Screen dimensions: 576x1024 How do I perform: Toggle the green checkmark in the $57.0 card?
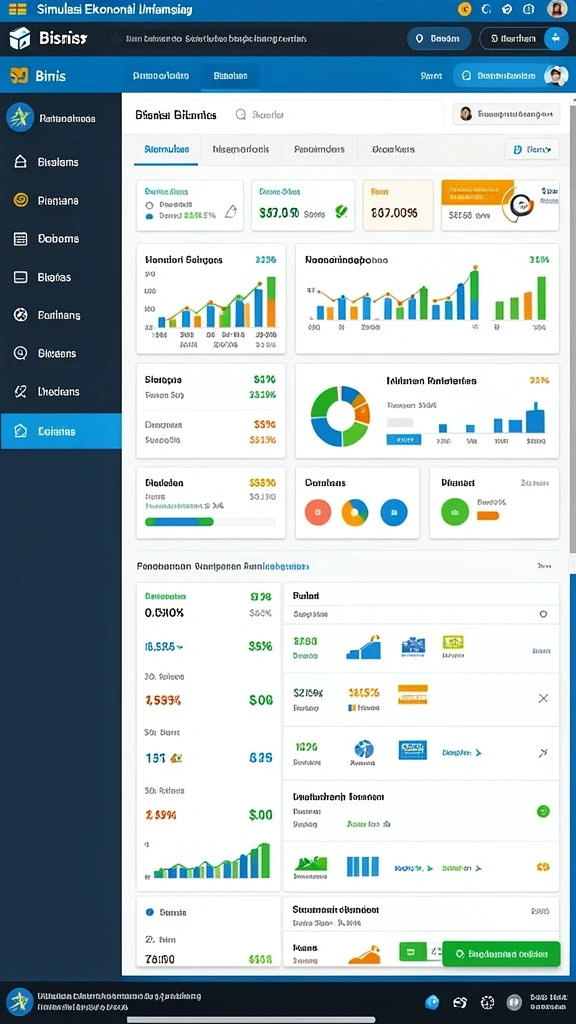point(341,212)
